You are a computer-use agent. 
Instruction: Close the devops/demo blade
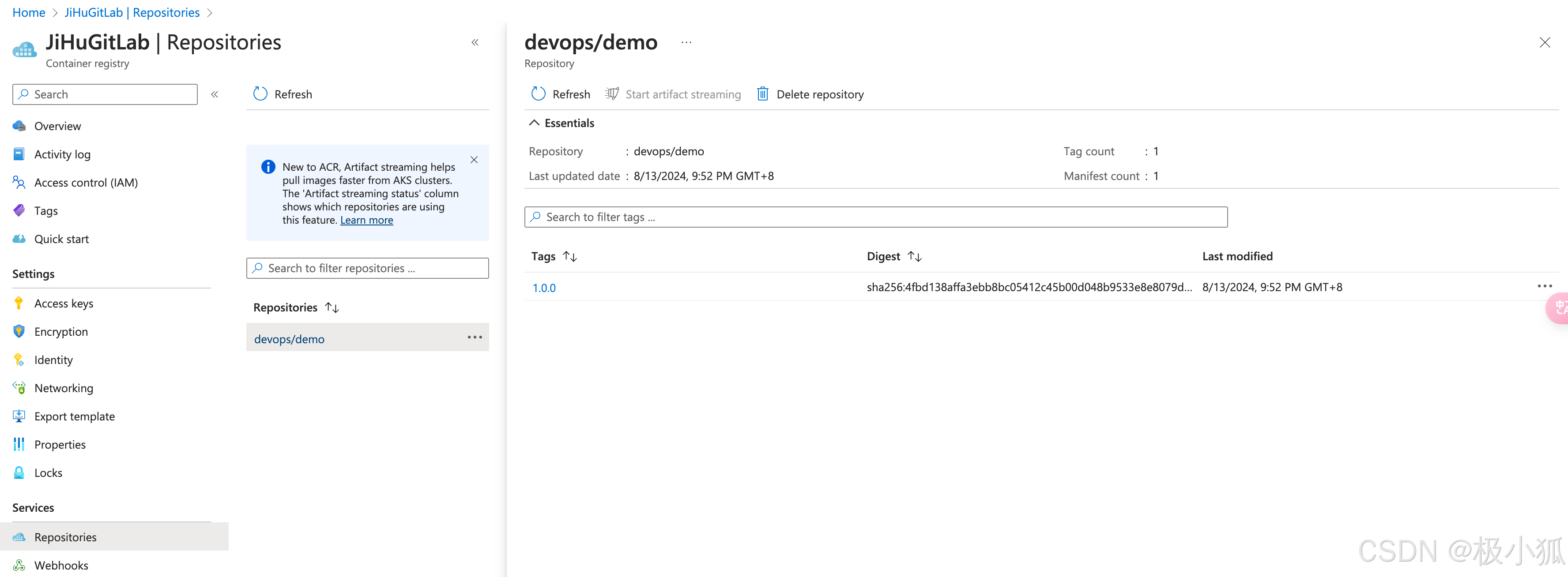1545,42
